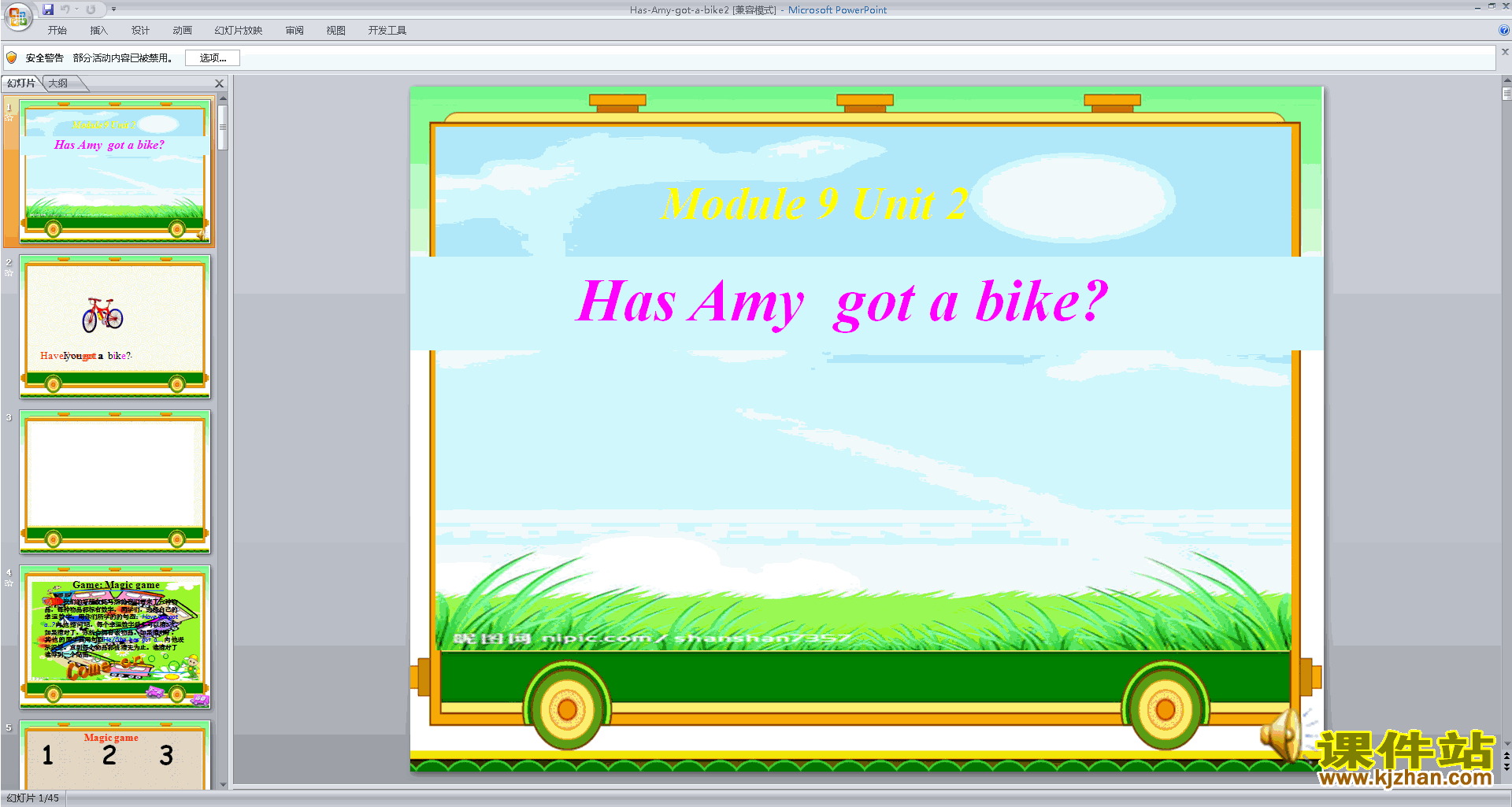Click status bar text 幻灯片 1/45

pyautogui.click(x=33, y=798)
